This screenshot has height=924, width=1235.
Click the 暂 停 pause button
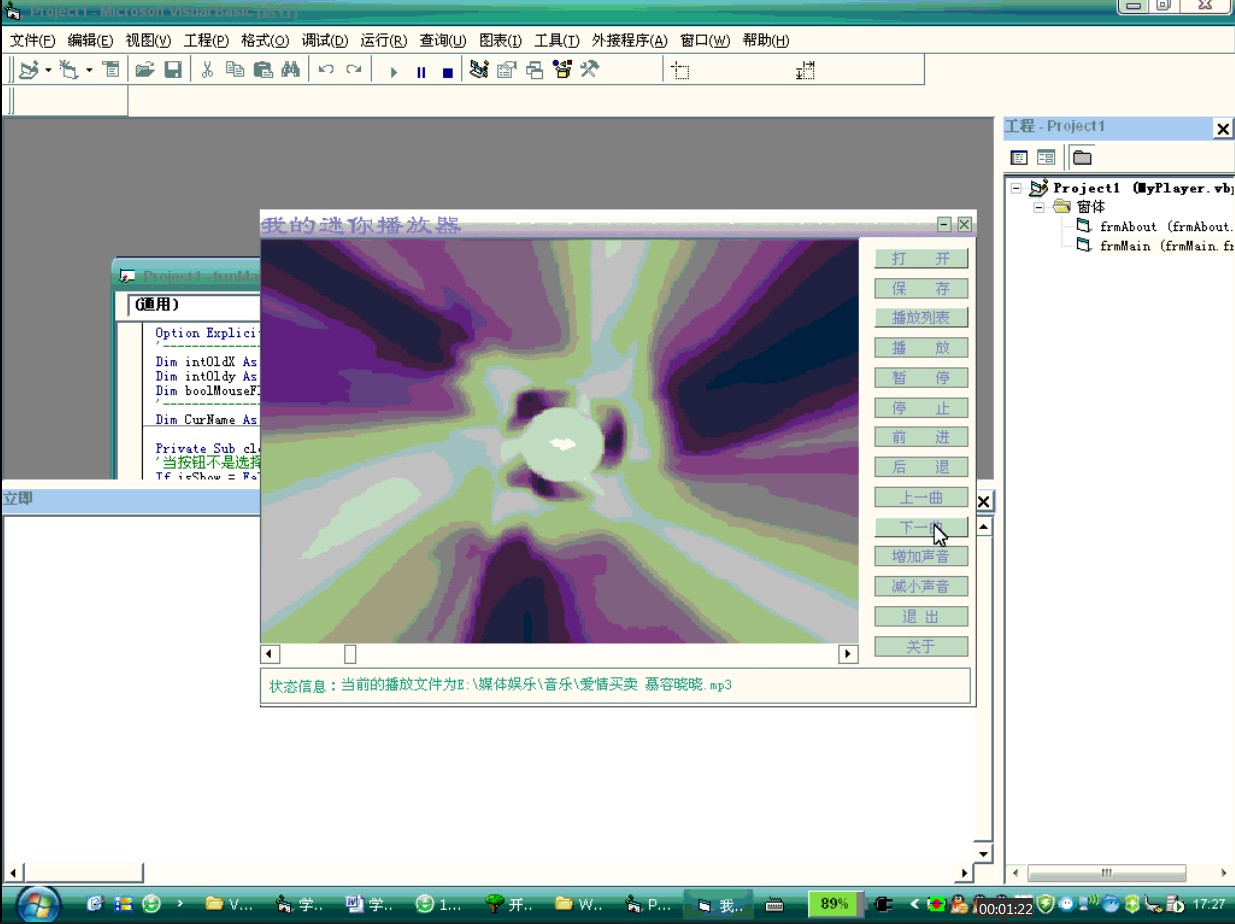point(921,377)
